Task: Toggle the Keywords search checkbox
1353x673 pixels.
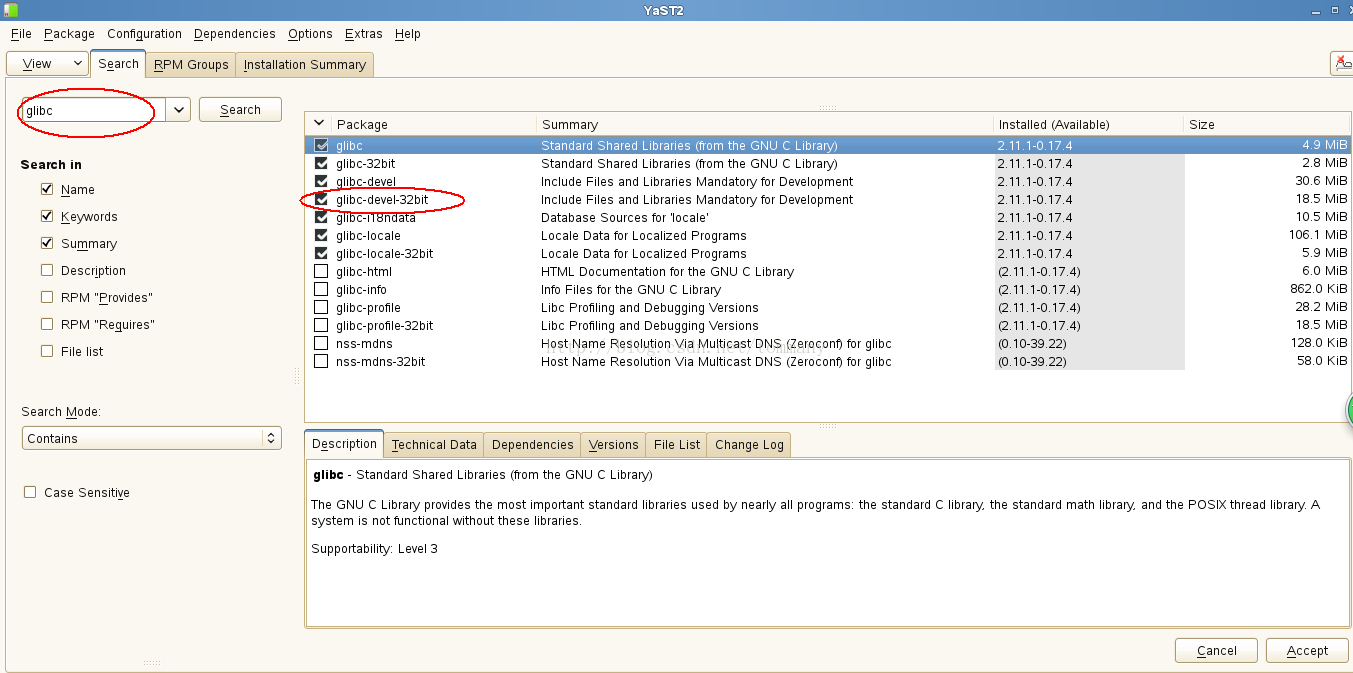Action: (47, 216)
